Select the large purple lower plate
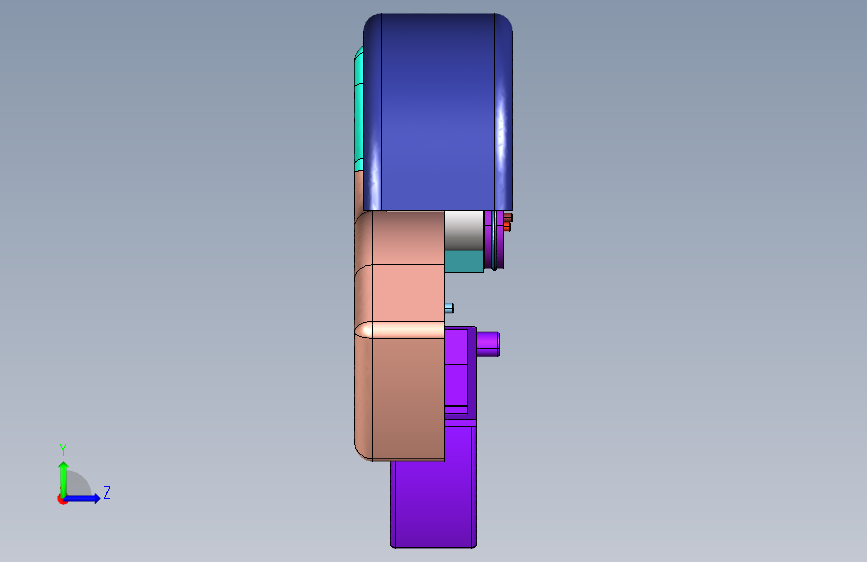Viewport: 867px width, 562px height. point(433,487)
